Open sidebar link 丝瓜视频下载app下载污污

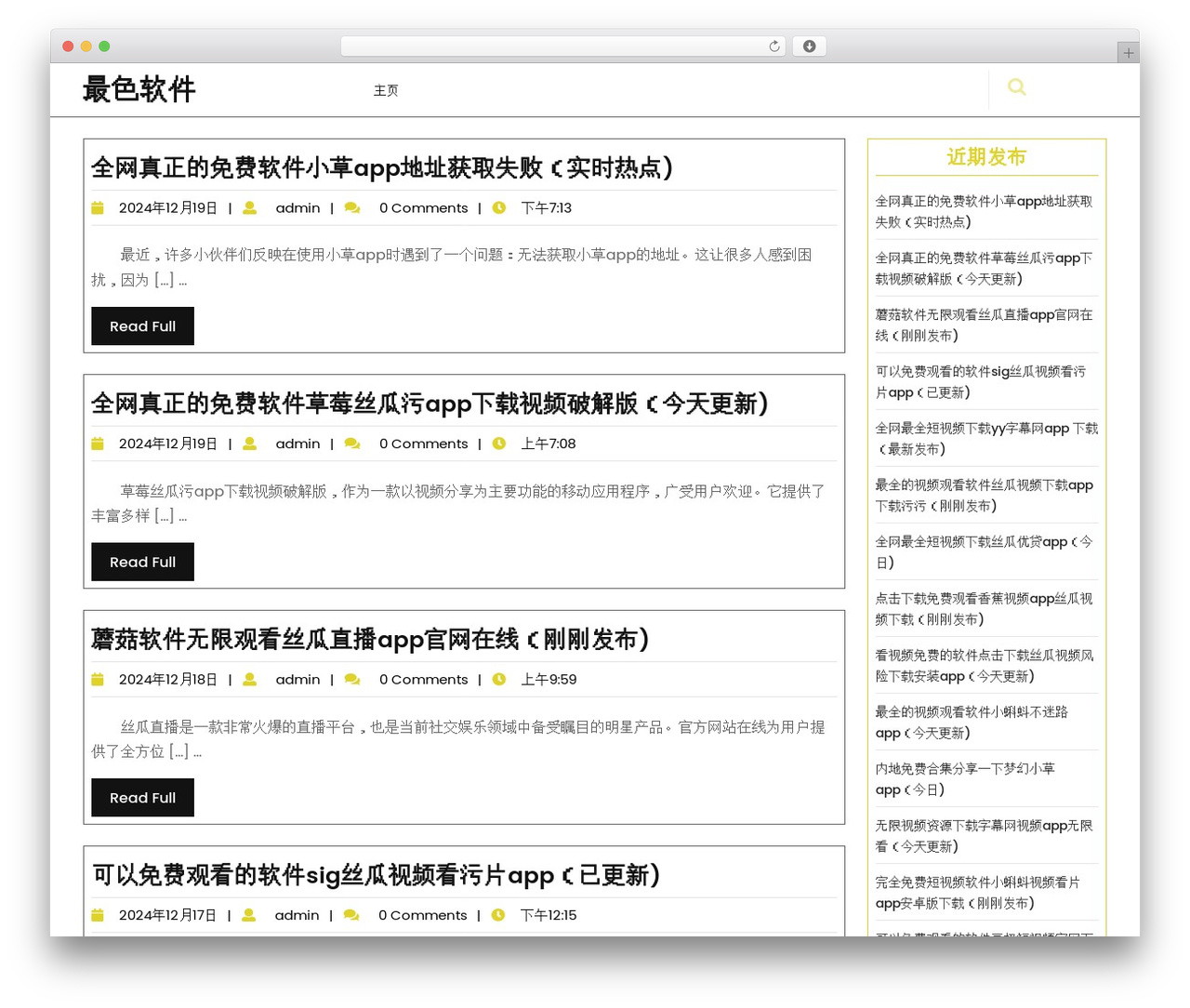coord(985,495)
